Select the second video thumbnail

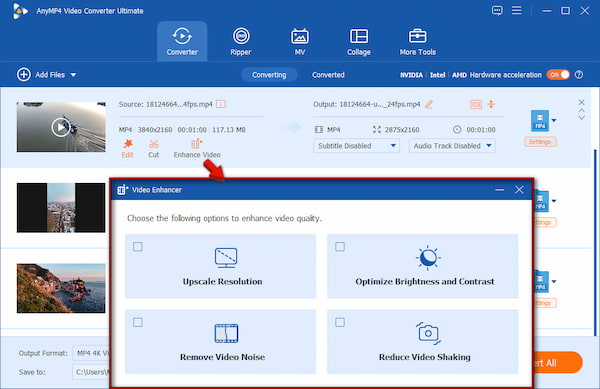61,208
